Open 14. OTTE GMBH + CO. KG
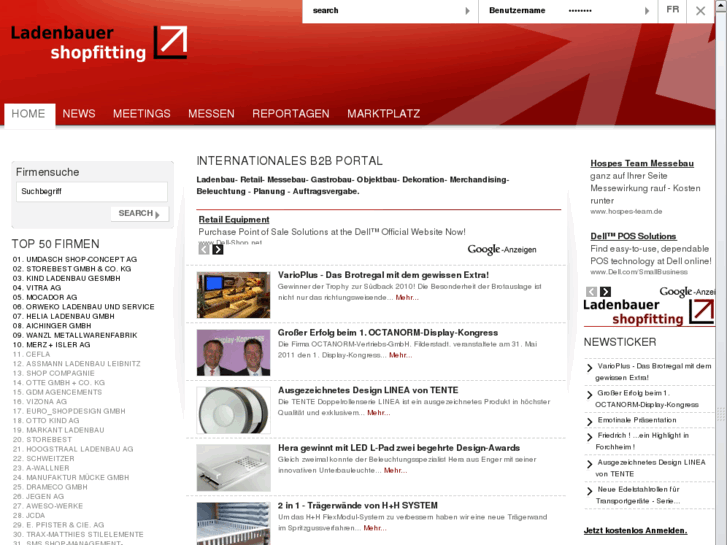This screenshot has height=545, width=727. (59, 383)
